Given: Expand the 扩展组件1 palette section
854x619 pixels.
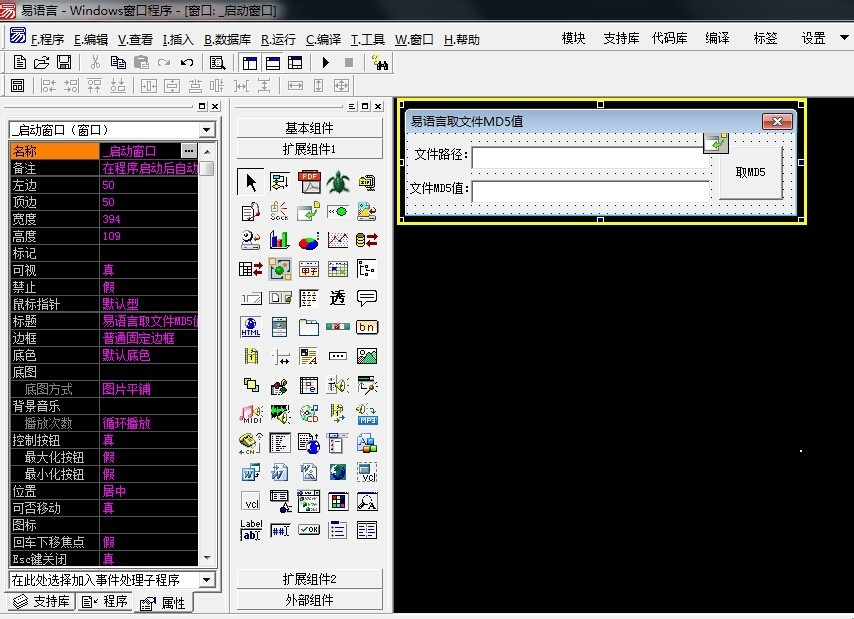Looking at the screenshot, I should click(x=309, y=149).
